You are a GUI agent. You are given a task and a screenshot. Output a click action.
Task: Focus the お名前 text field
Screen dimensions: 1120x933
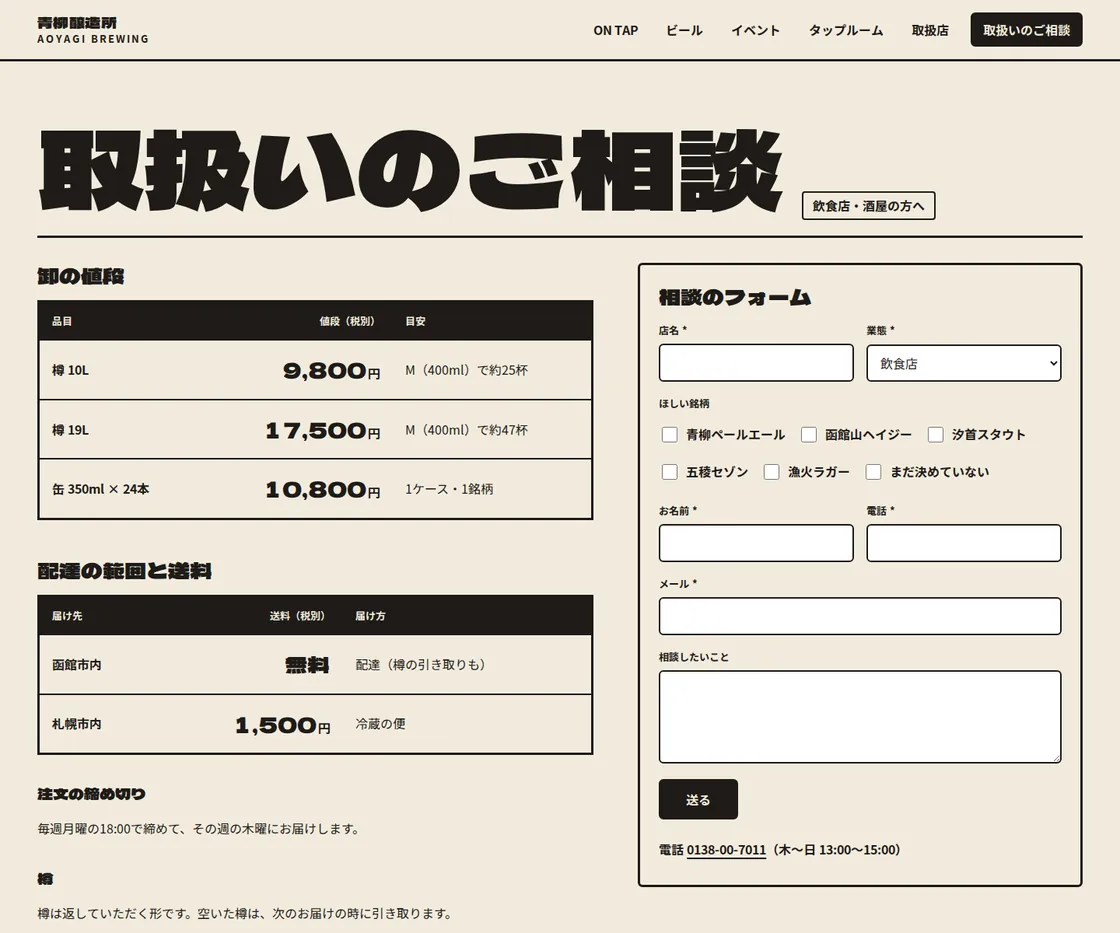pyautogui.click(x=756, y=543)
